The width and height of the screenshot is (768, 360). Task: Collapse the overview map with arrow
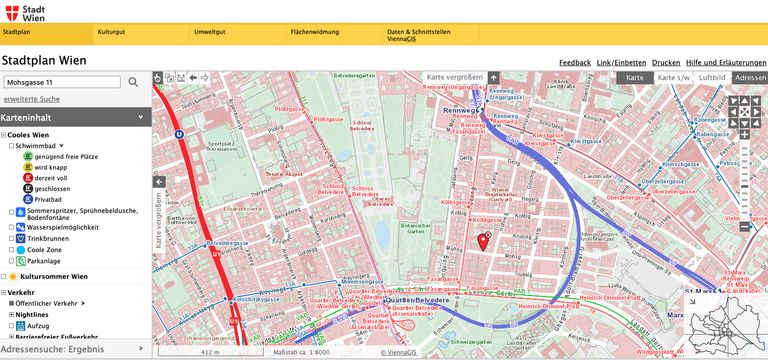pyautogui.click(x=692, y=302)
